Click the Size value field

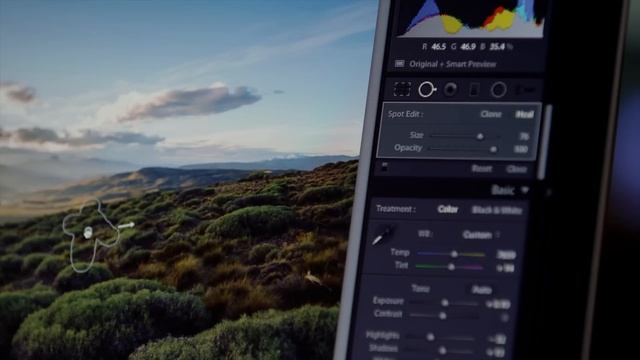(524, 136)
